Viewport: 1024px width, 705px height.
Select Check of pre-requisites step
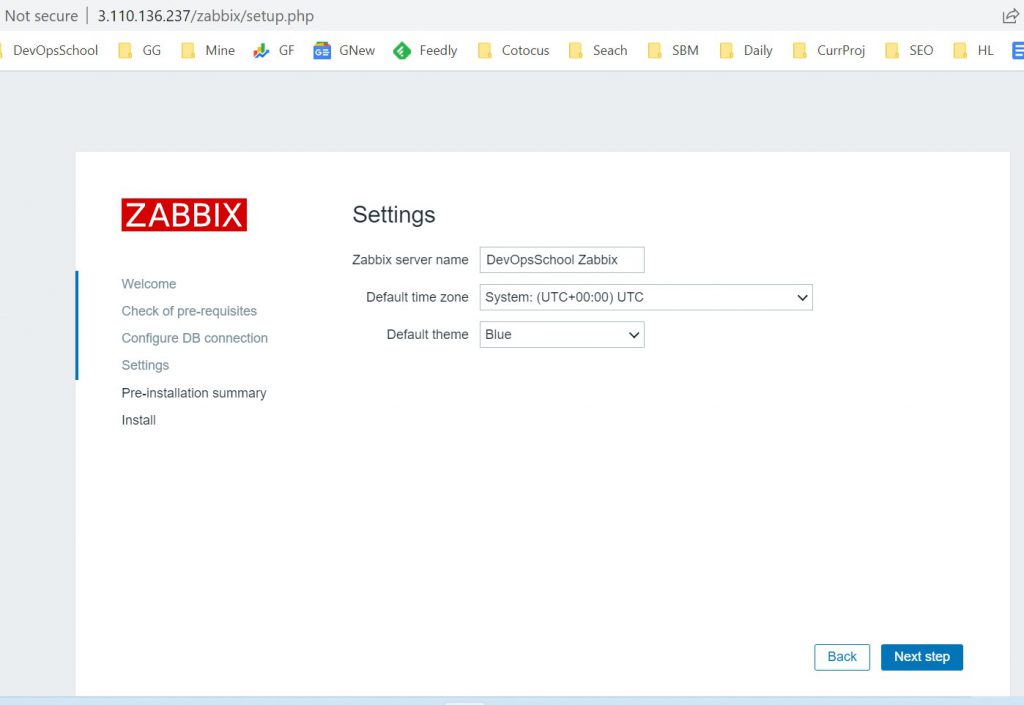tap(189, 311)
